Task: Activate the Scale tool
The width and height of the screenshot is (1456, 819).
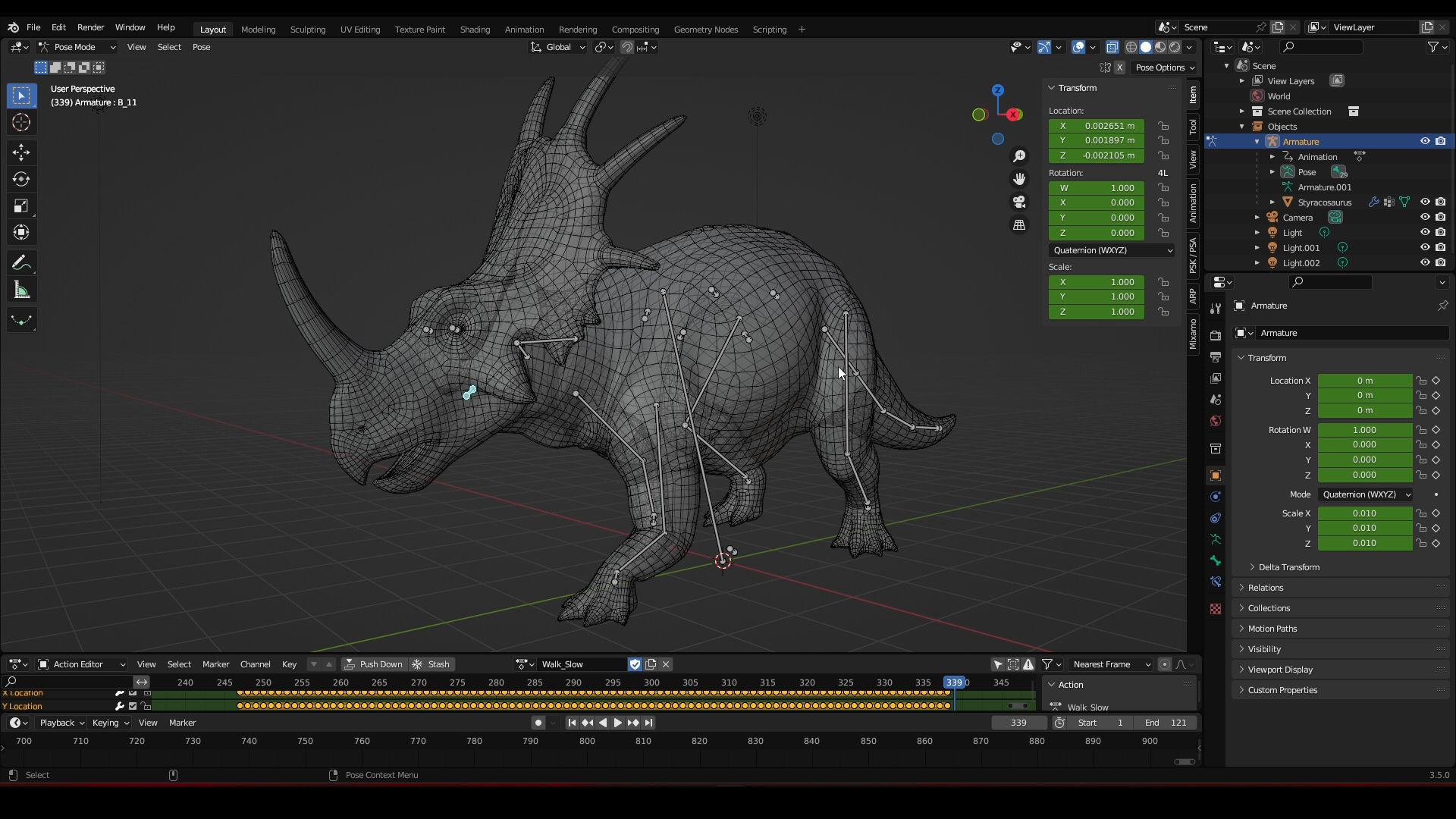Action: (x=21, y=206)
